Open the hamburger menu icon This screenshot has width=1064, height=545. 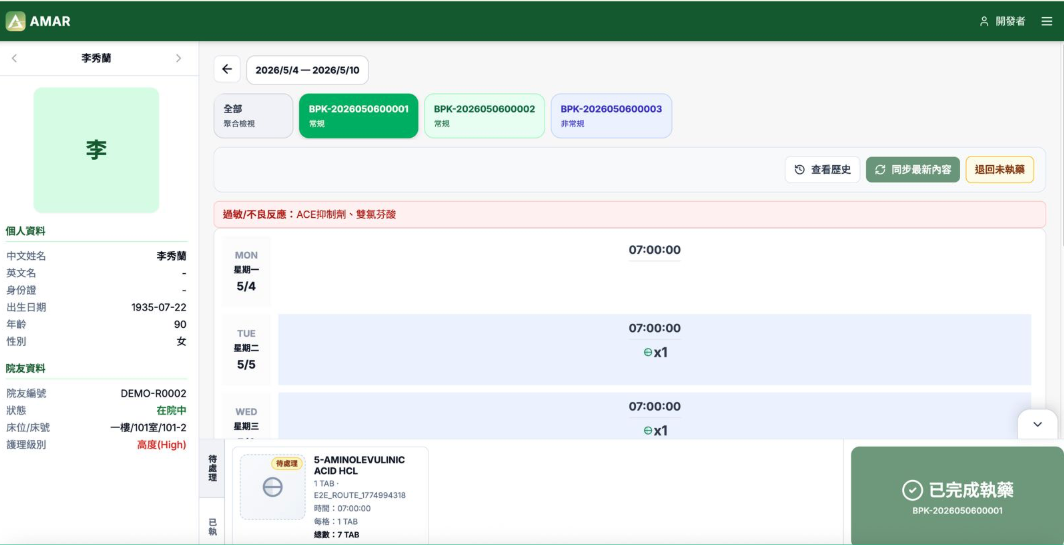(1047, 21)
